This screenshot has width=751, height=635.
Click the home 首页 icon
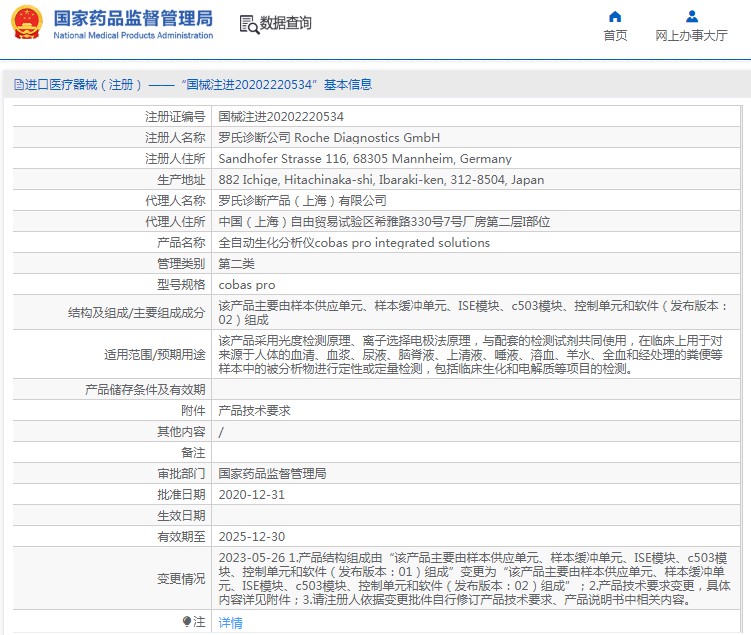[x=615, y=17]
